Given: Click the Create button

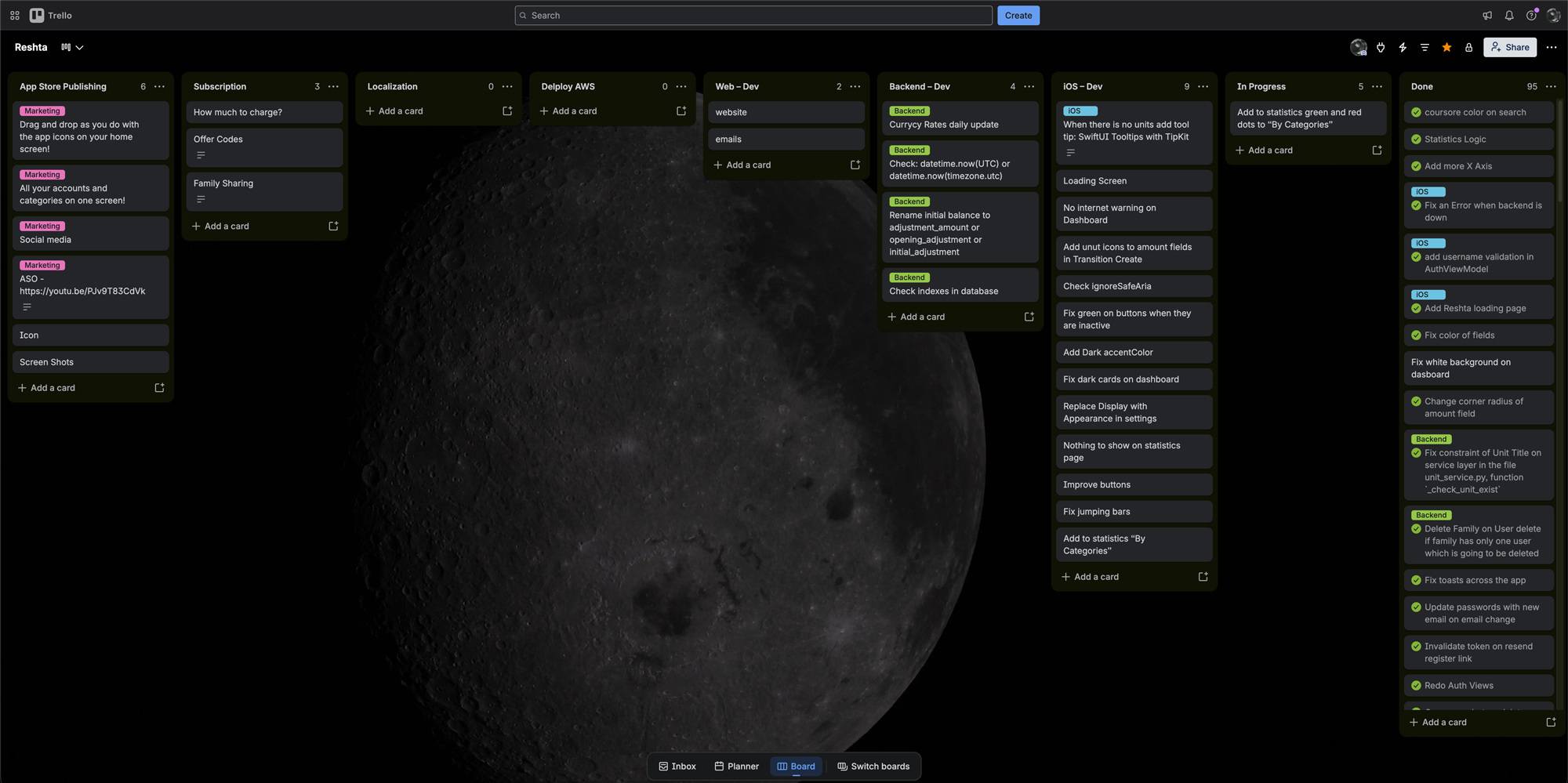Looking at the screenshot, I should (1018, 16).
